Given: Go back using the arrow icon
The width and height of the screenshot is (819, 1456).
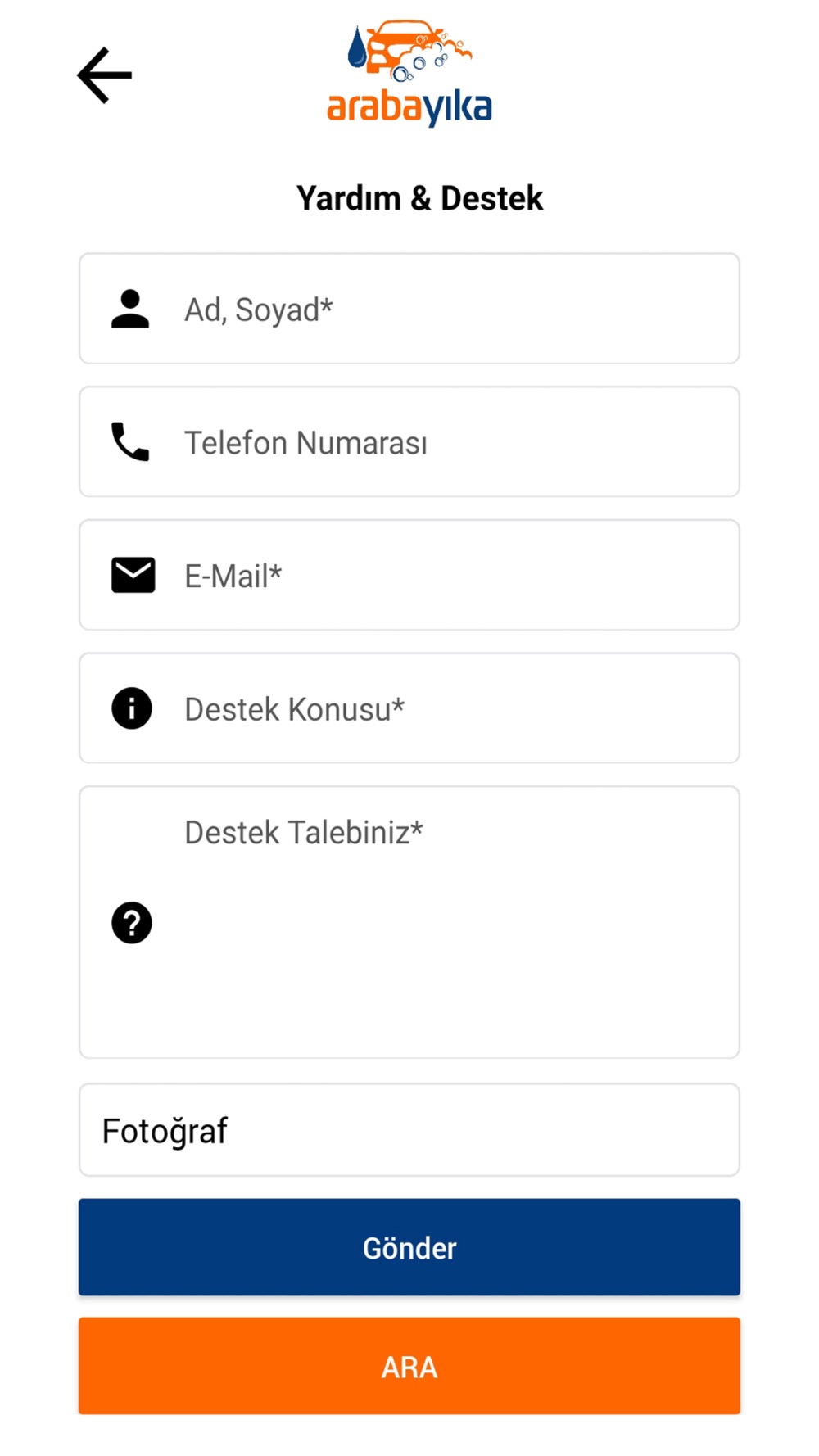Looking at the screenshot, I should coord(105,75).
